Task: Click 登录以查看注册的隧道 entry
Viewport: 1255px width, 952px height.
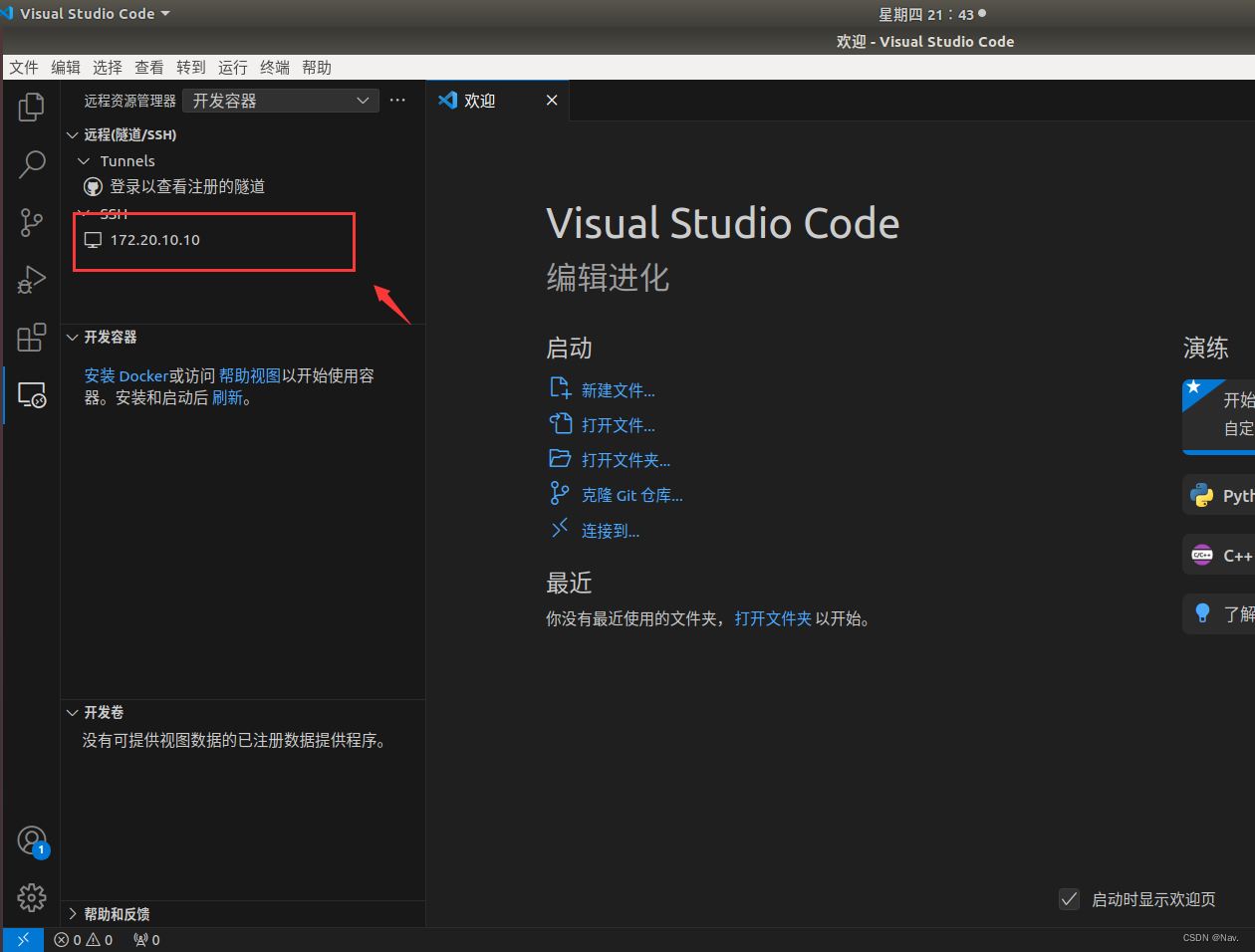Action: tap(243, 187)
